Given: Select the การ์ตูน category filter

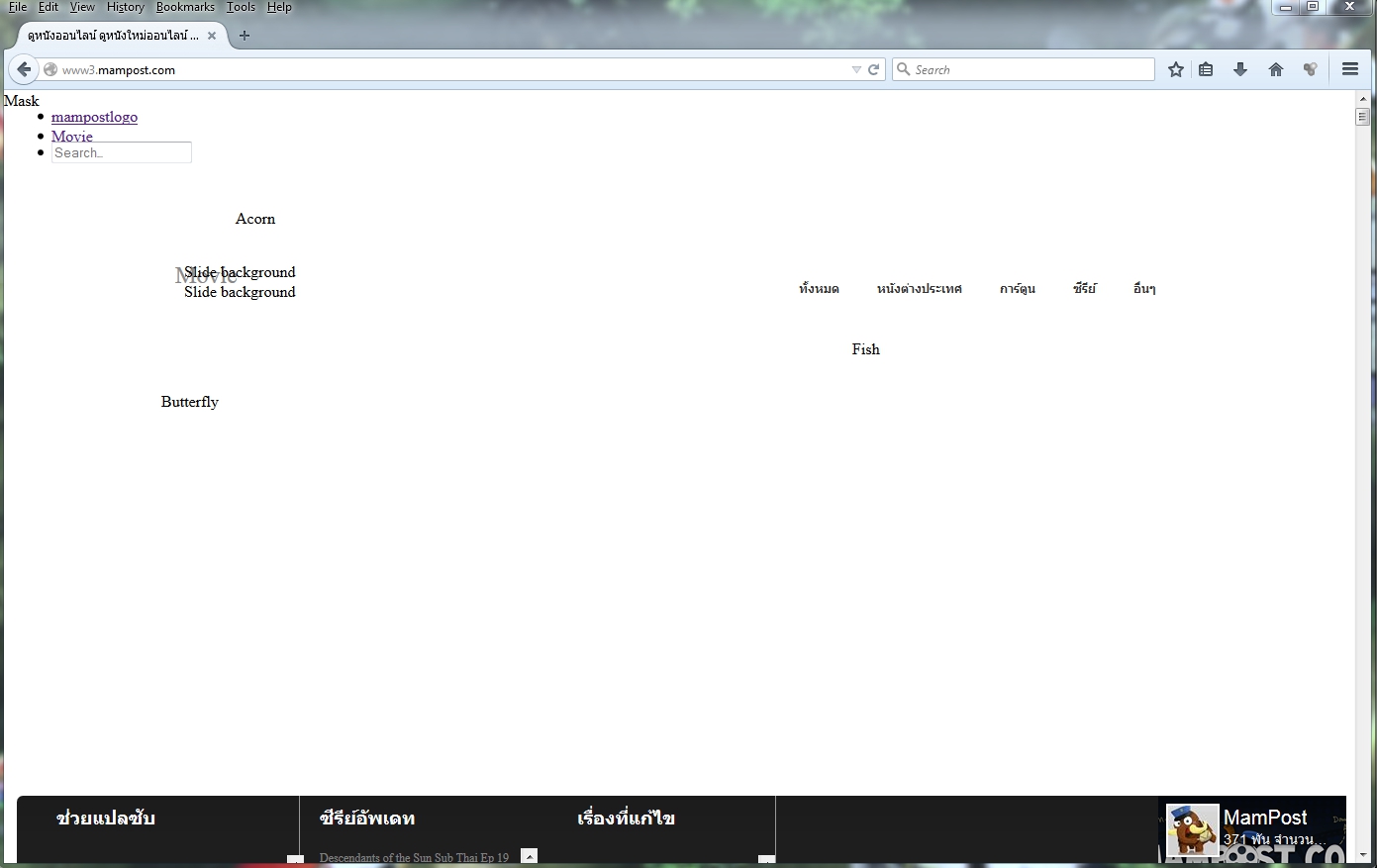Looking at the screenshot, I should pos(1017,289).
